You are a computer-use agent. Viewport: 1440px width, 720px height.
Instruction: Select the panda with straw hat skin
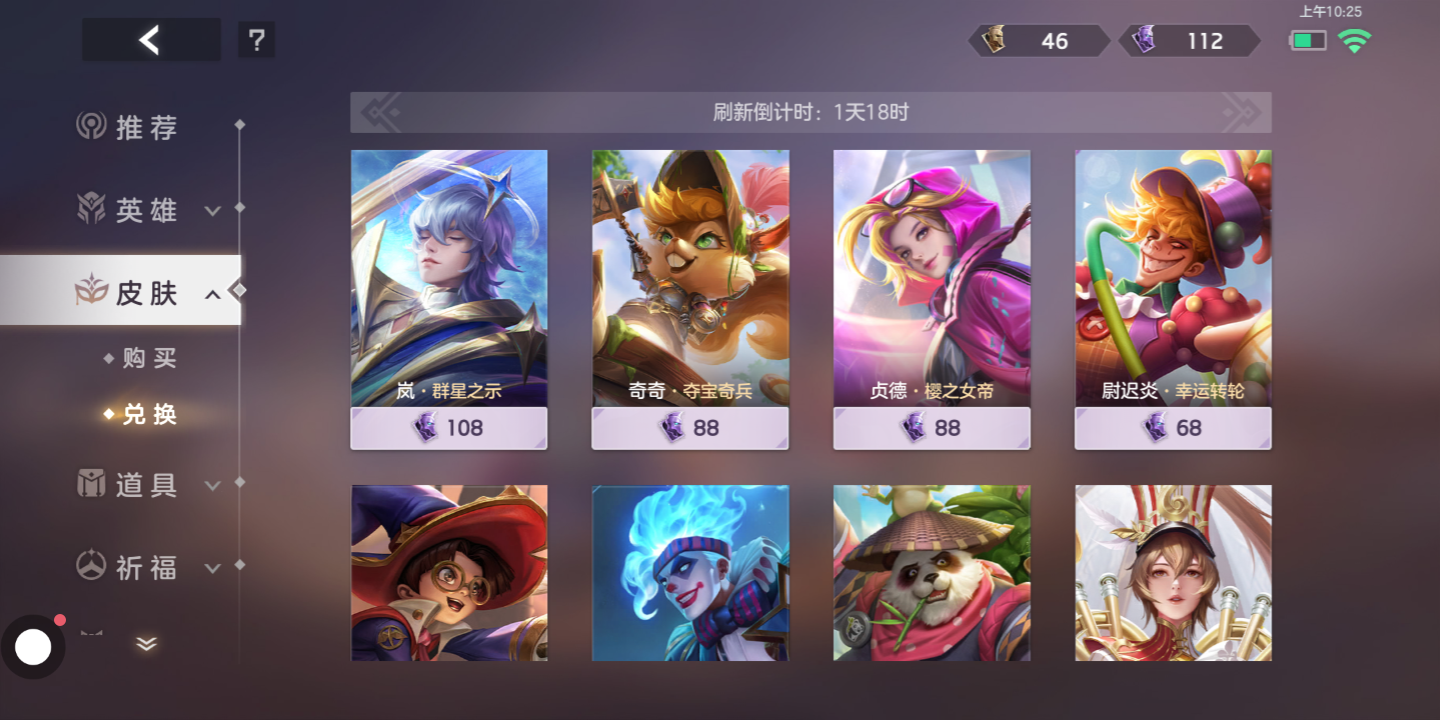pyautogui.click(x=932, y=573)
